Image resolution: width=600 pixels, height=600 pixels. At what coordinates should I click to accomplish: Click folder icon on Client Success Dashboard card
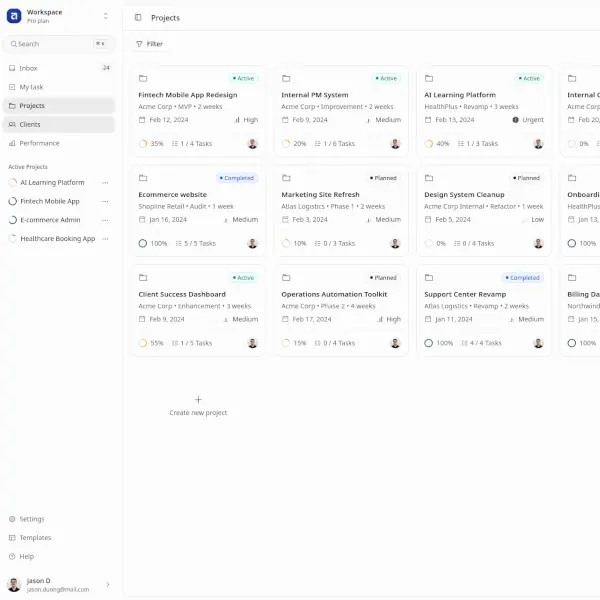[x=143, y=277]
